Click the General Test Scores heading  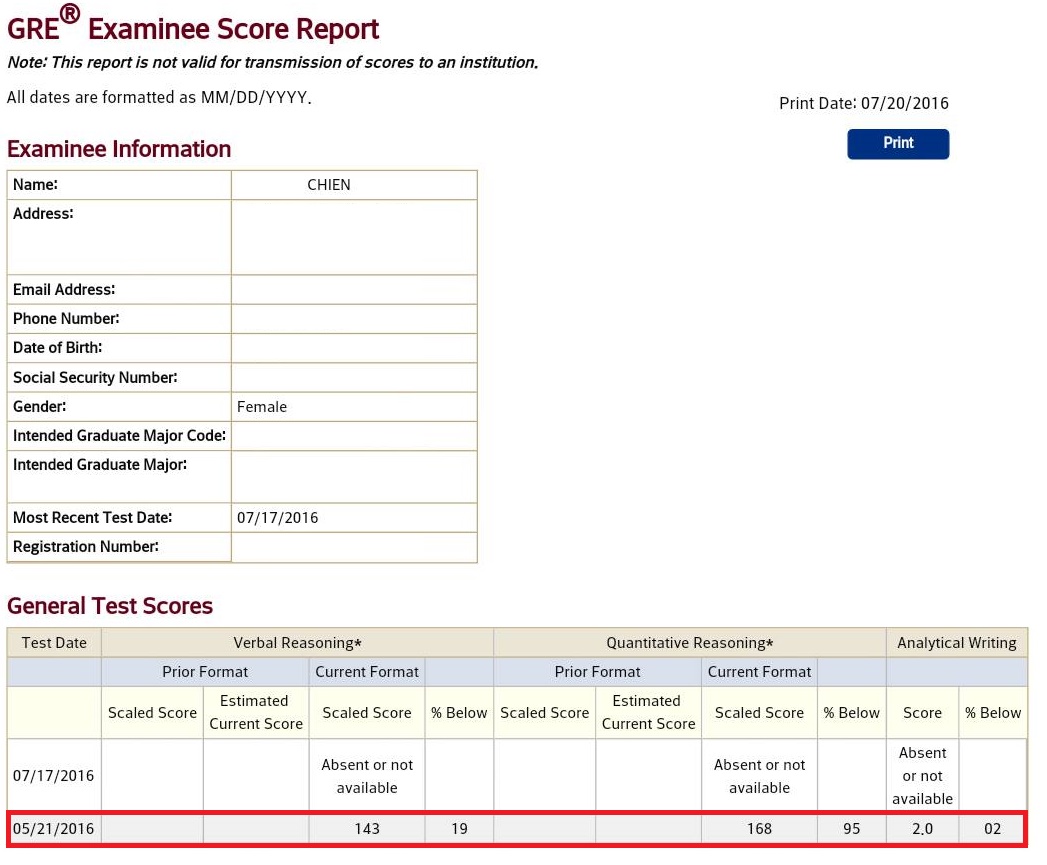(x=110, y=606)
